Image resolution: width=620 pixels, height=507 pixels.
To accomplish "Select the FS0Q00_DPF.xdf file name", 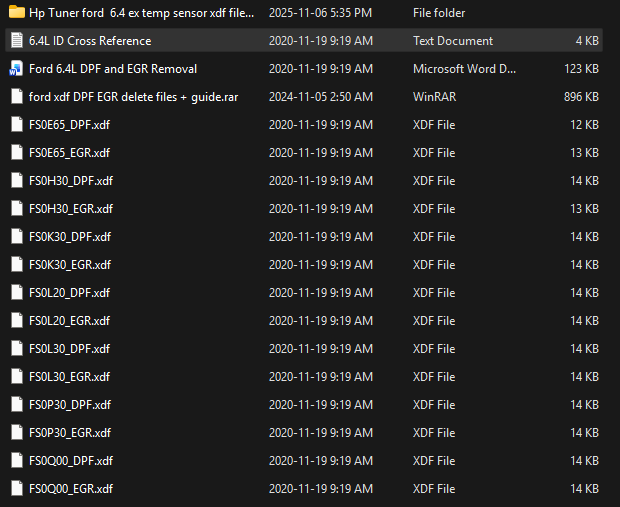I will pyautogui.click(x=71, y=461).
